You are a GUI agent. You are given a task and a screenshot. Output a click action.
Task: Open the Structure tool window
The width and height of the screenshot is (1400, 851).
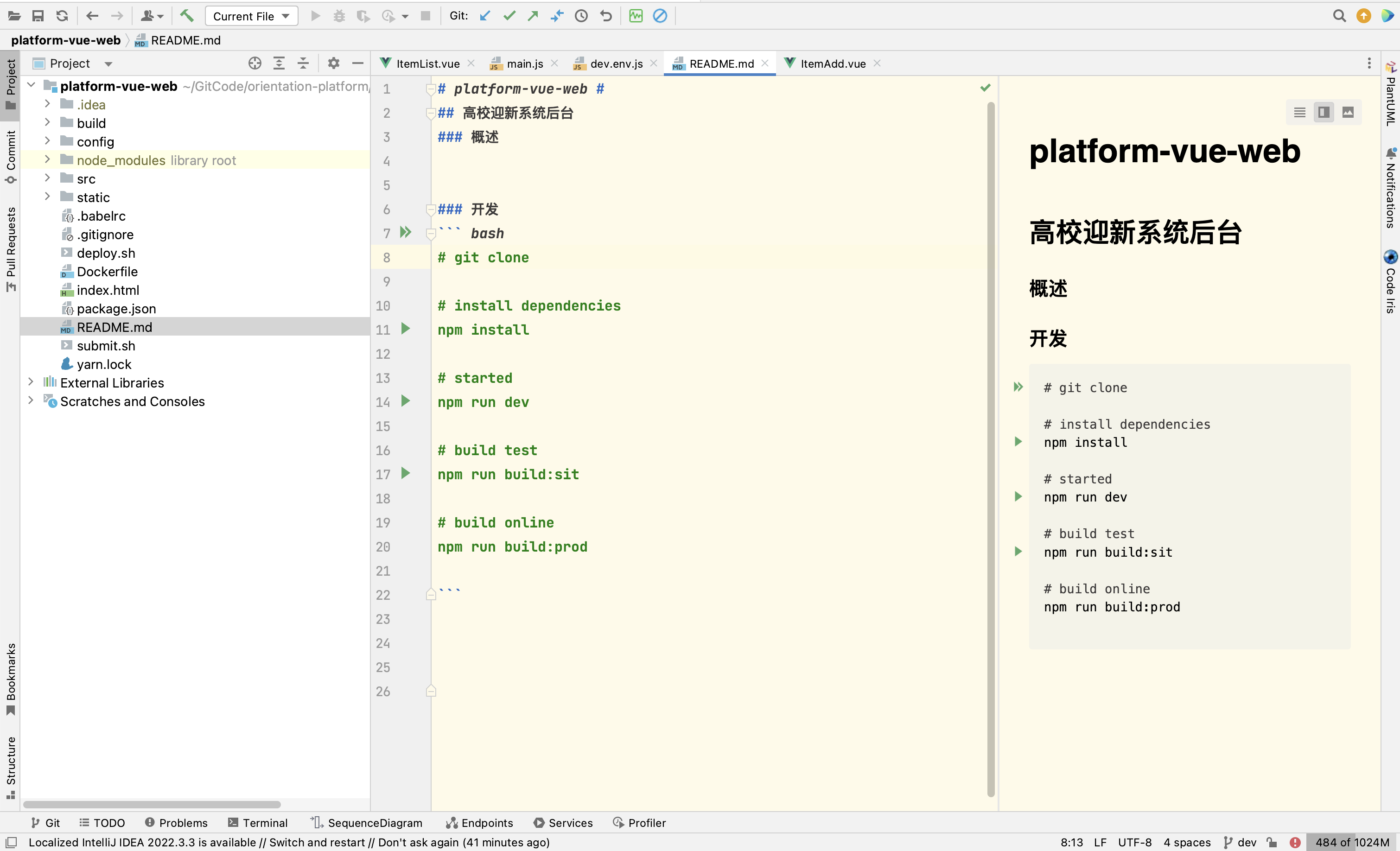tap(10, 768)
